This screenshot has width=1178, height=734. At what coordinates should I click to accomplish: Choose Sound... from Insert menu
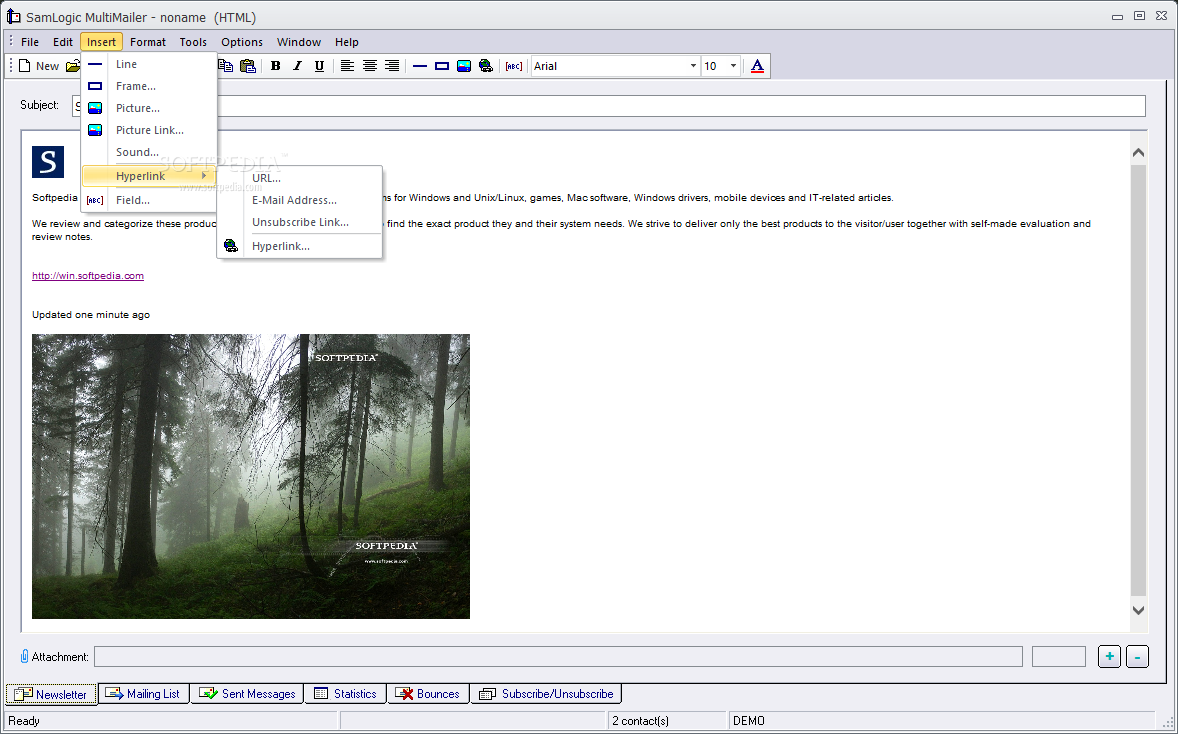coord(149,152)
